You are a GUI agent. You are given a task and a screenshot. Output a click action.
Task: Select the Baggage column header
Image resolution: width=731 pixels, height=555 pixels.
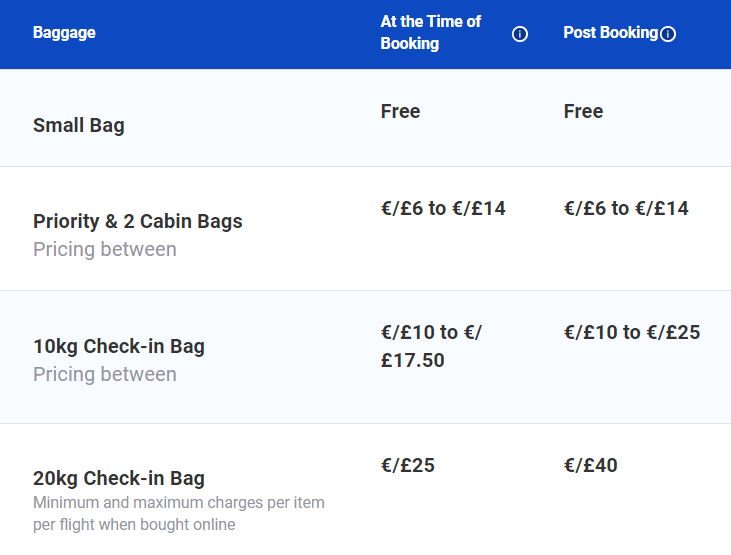pos(64,33)
